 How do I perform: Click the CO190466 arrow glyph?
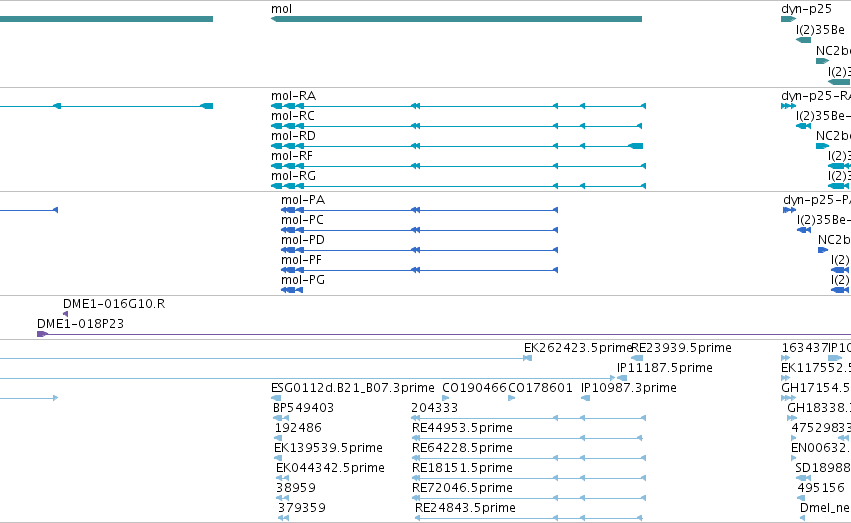[x=446, y=398]
